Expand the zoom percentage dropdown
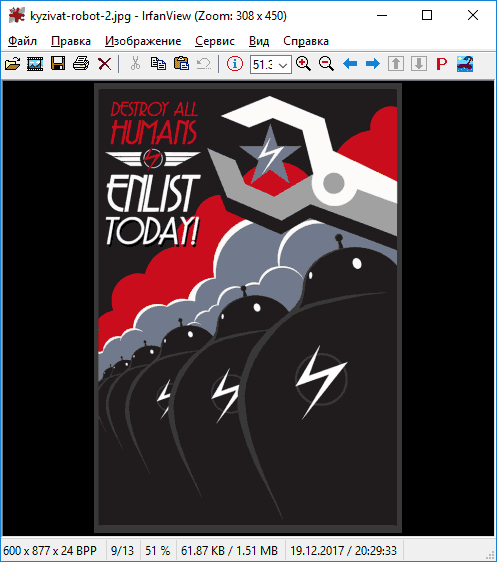The image size is (497, 562). [x=283, y=65]
